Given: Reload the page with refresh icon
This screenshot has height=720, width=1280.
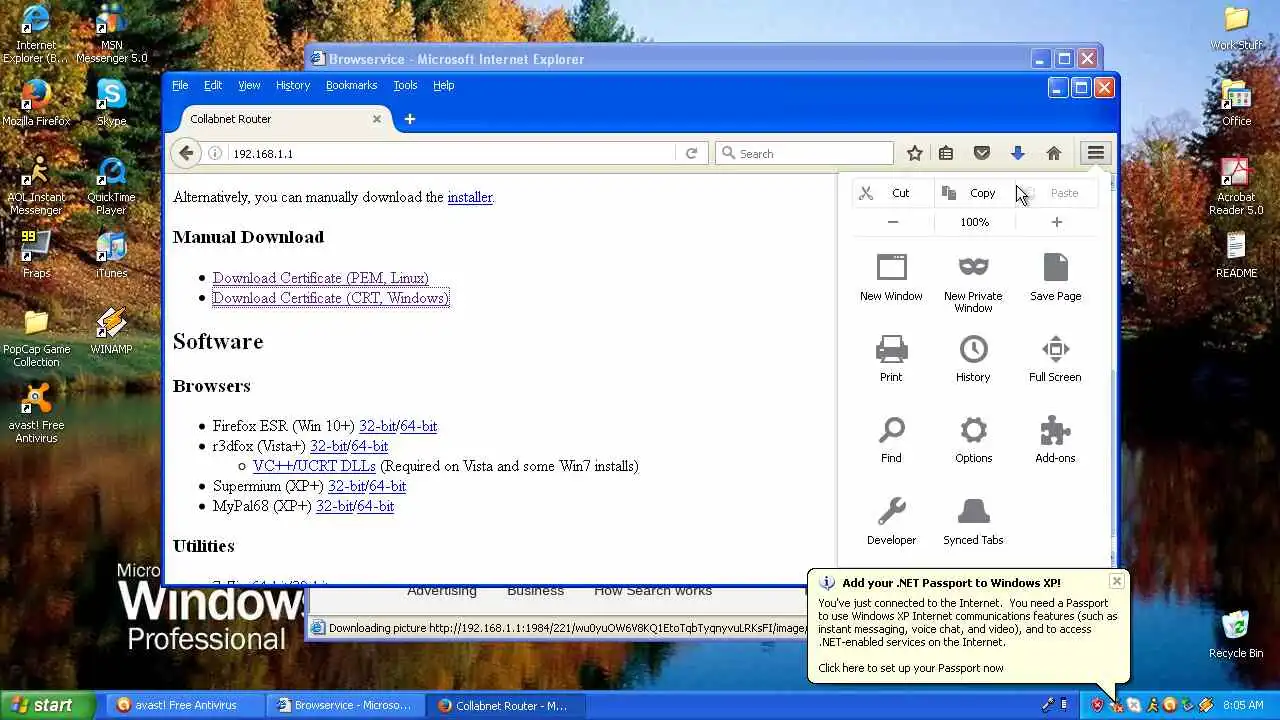Looking at the screenshot, I should [690, 153].
